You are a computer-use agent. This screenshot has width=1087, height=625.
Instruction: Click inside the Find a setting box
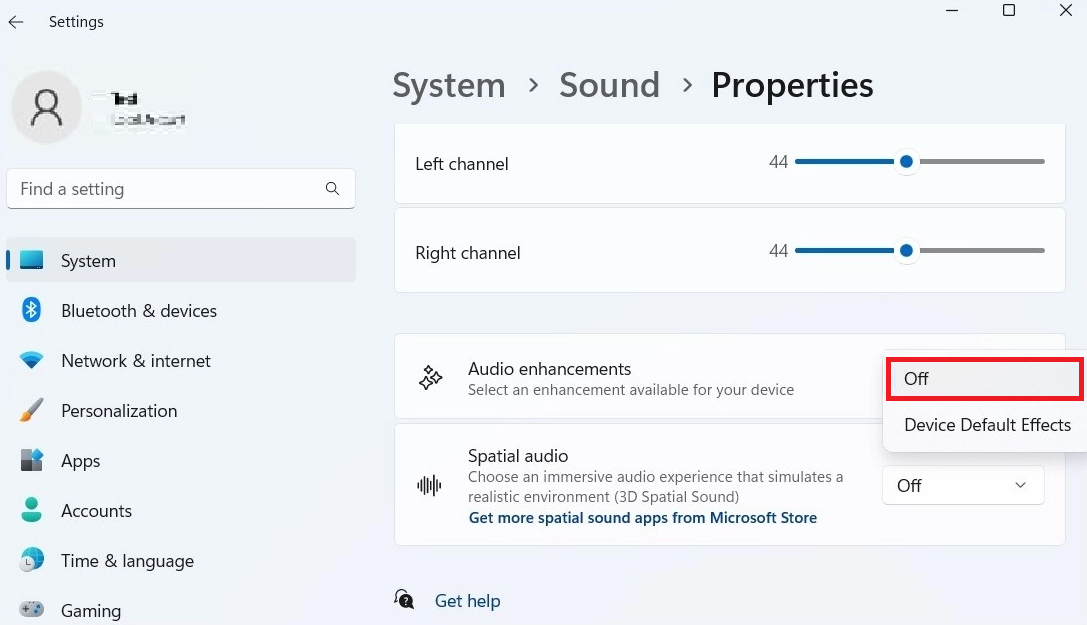pyautogui.click(x=180, y=188)
